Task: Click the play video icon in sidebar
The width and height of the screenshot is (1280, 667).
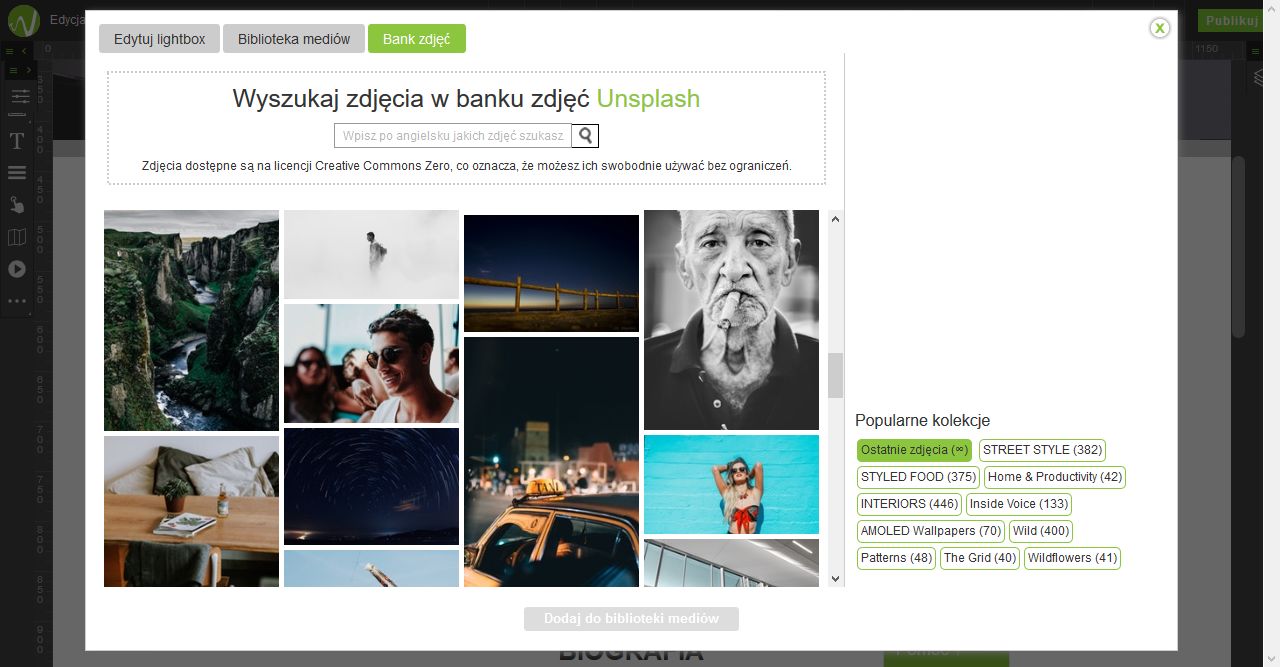Action: click(x=17, y=269)
